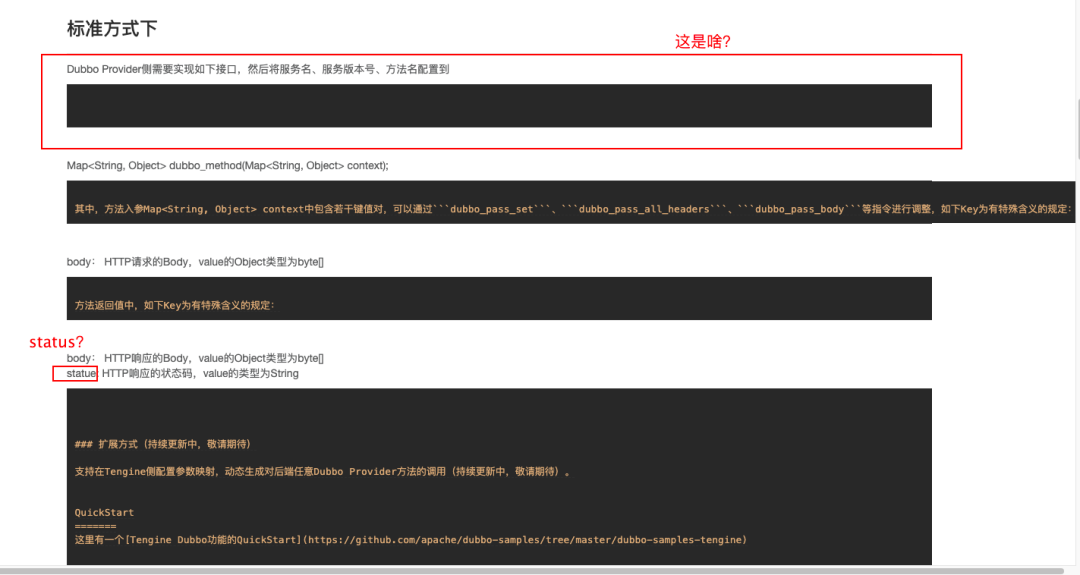1080x575 pixels.
Task: Click the horizontal scrollbar at the page bottom
Action: click(x=532, y=571)
